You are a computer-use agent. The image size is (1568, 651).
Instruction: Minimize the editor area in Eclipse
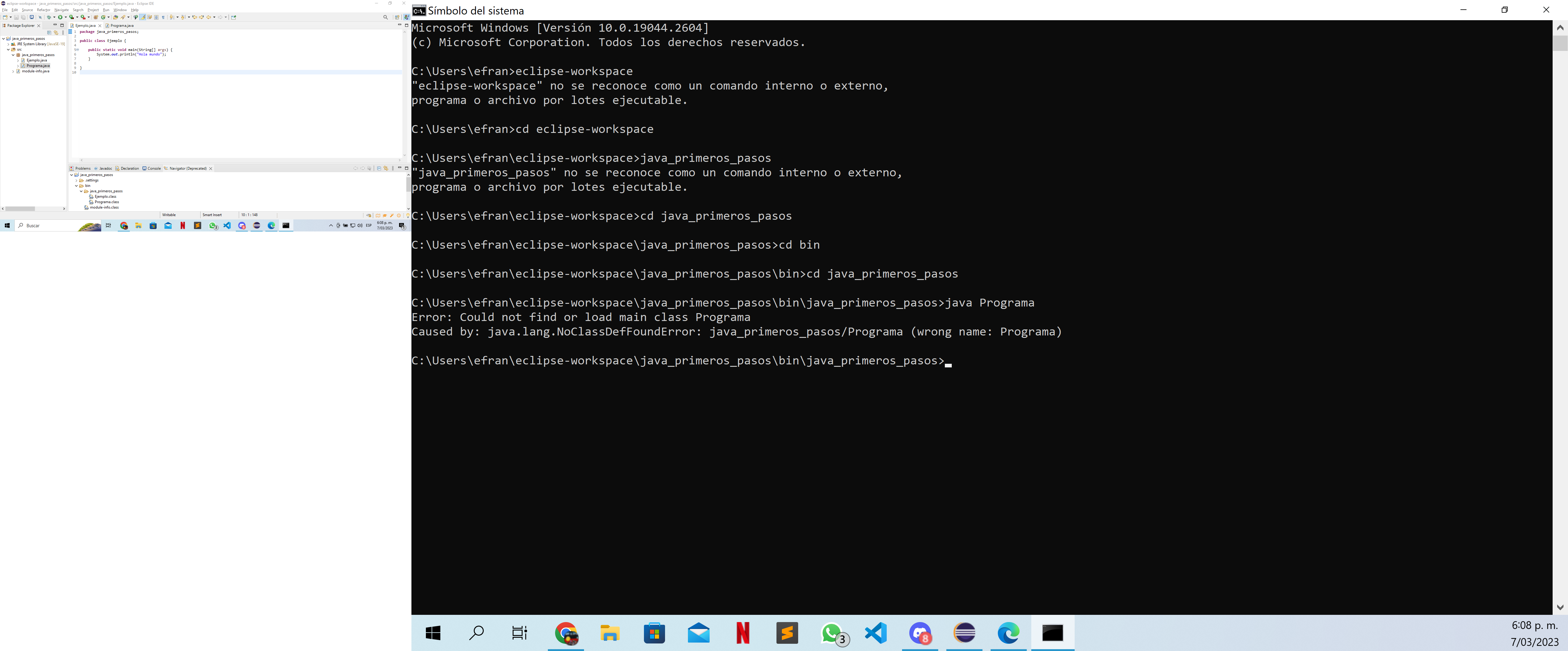point(400,25)
